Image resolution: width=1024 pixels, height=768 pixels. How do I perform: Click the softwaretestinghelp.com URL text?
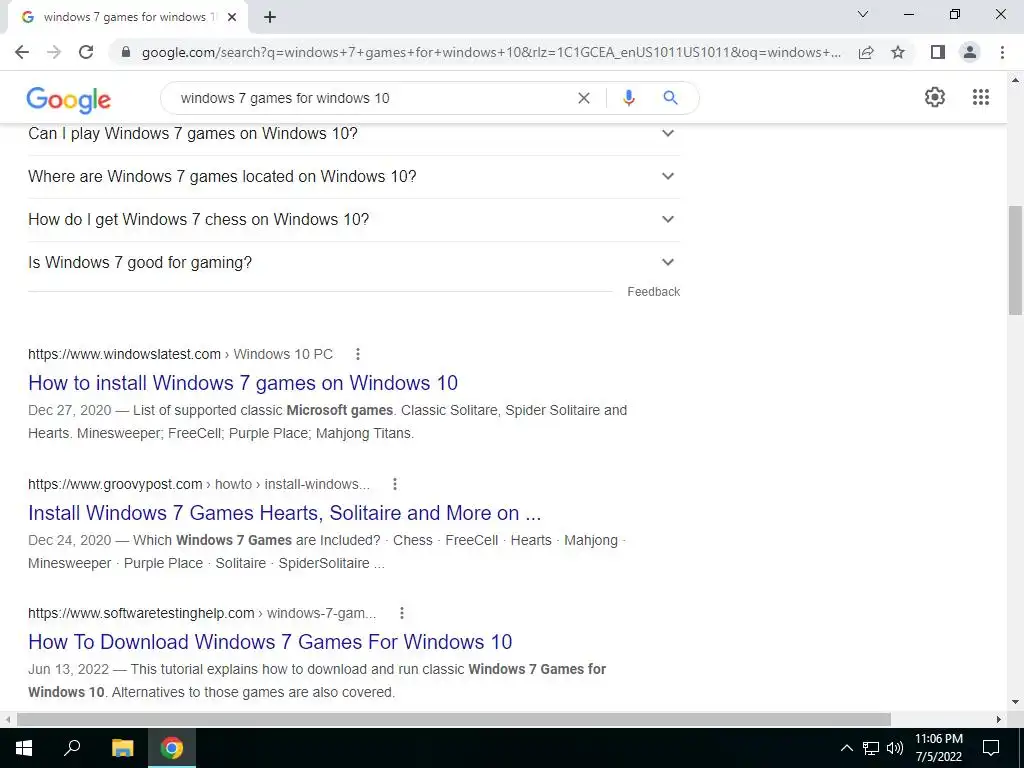tap(141, 613)
